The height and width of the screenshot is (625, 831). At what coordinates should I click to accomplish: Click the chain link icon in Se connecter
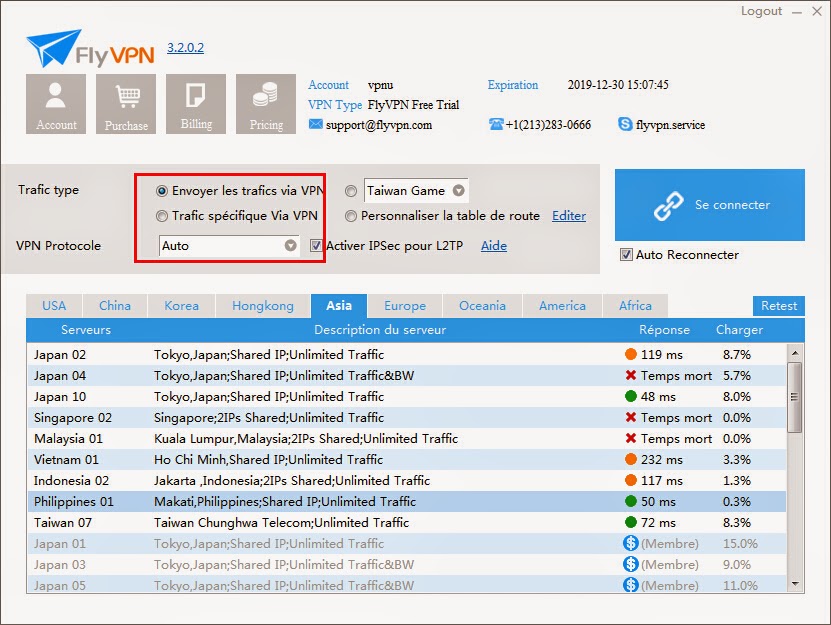click(668, 206)
